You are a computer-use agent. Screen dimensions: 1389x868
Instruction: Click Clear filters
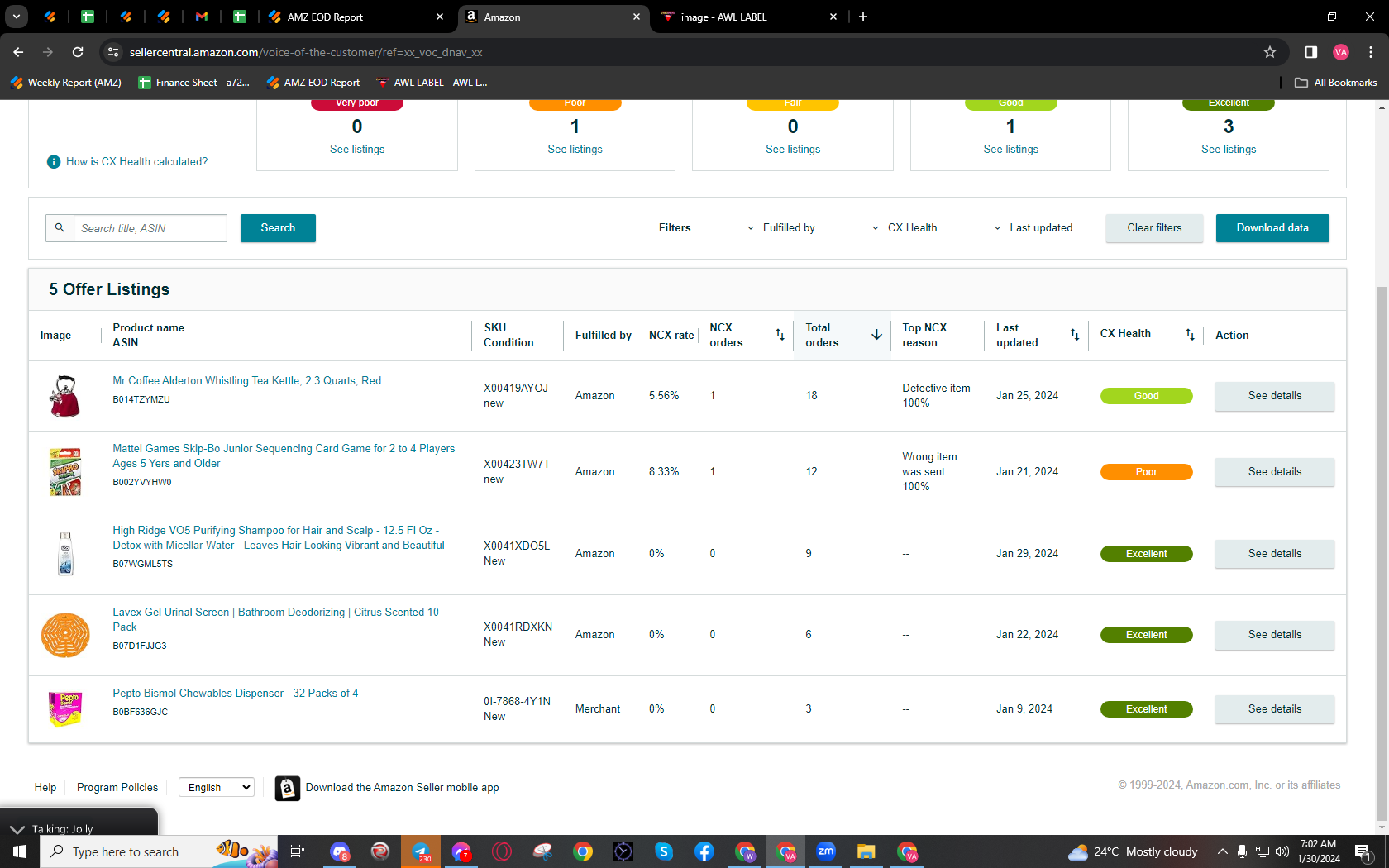(x=1154, y=228)
